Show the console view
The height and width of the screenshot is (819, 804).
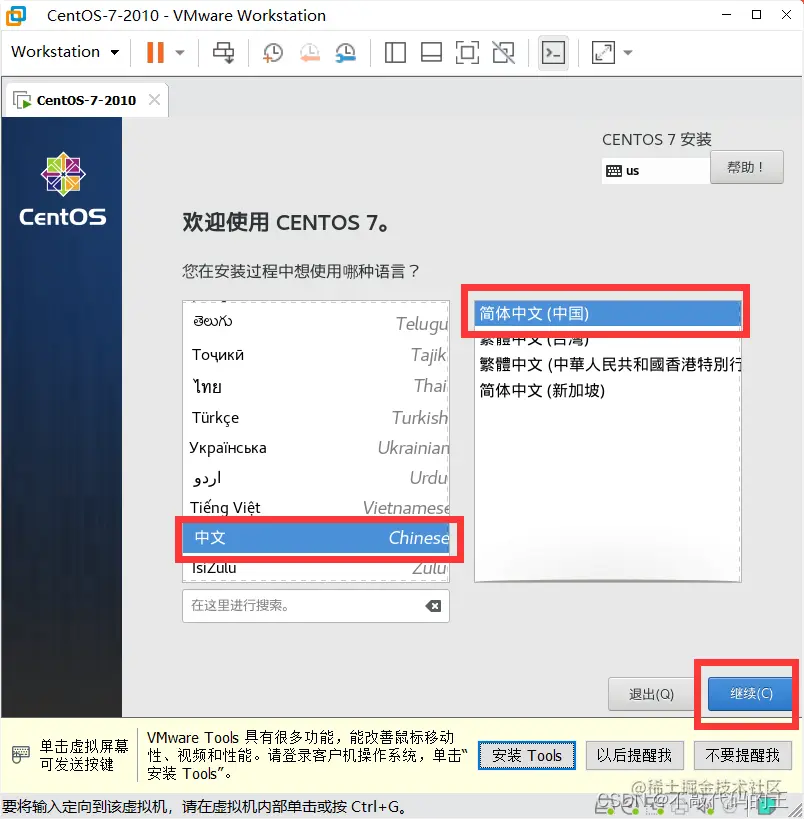pyautogui.click(x=553, y=52)
